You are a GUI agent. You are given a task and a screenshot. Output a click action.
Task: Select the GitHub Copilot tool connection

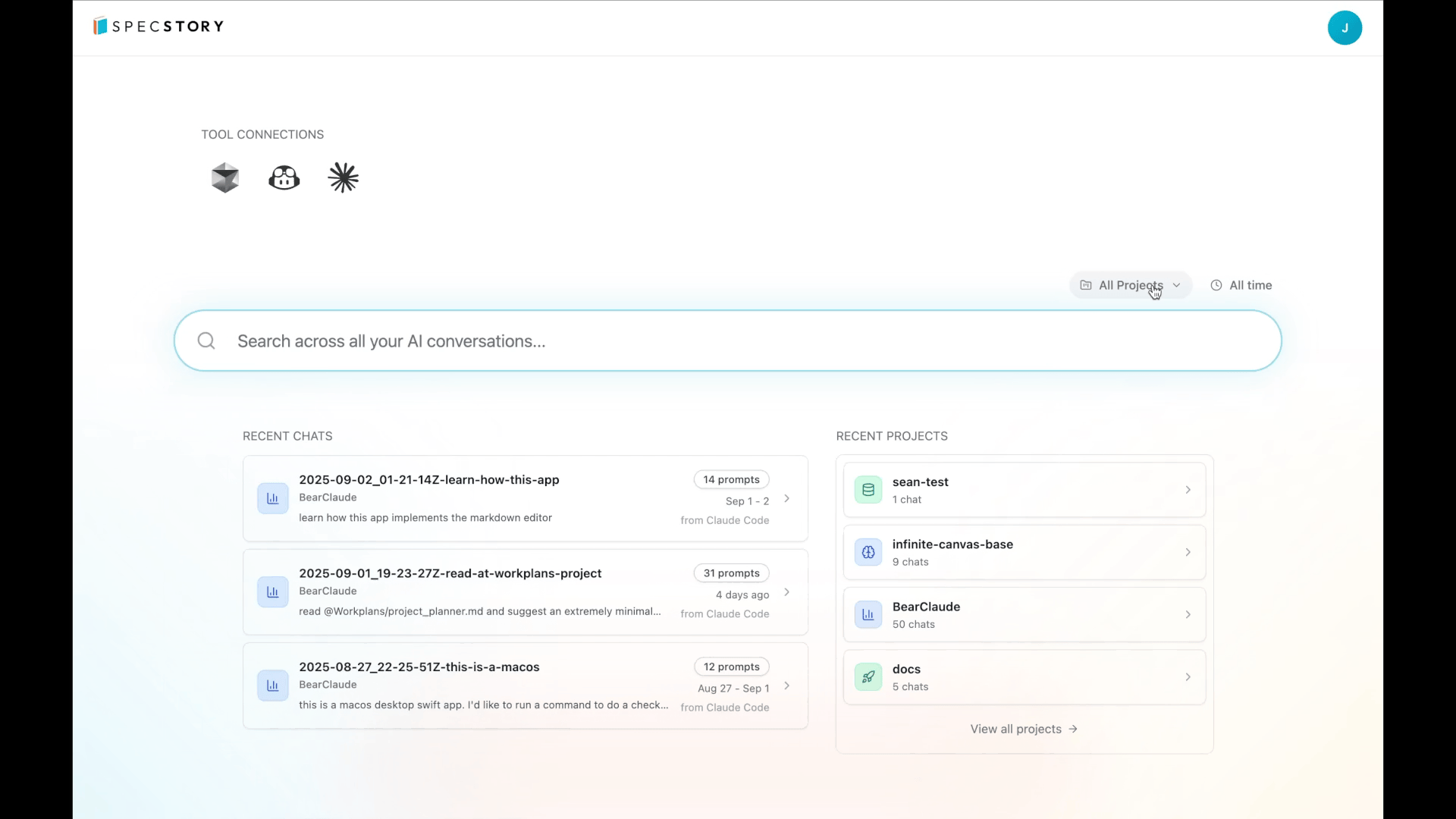284,177
